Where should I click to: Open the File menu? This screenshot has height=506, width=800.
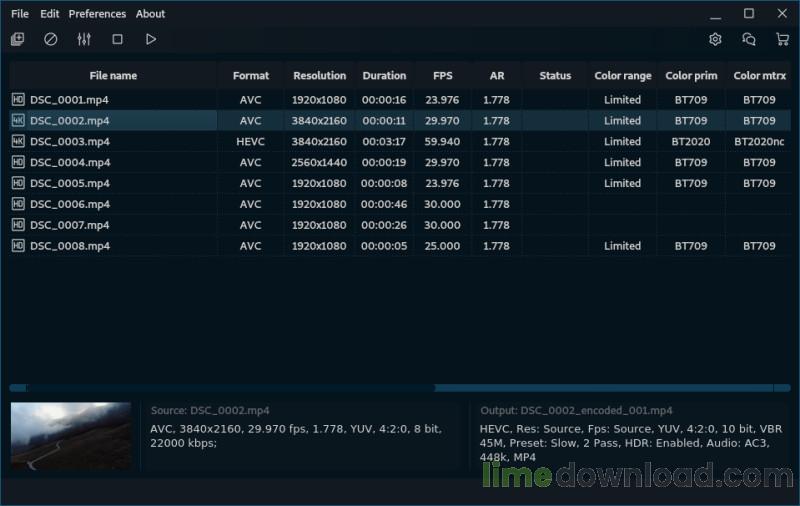click(x=20, y=14)
